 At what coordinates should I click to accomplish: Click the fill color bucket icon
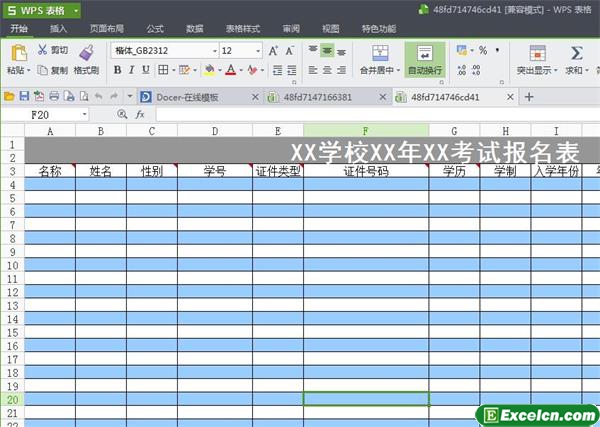209,70
